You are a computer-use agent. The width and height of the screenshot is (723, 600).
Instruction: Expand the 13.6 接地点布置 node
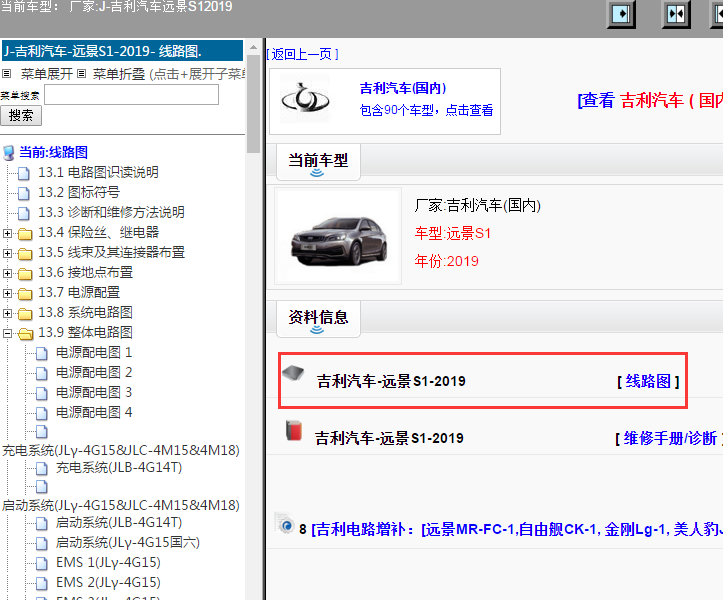click(x=7, y=273)
